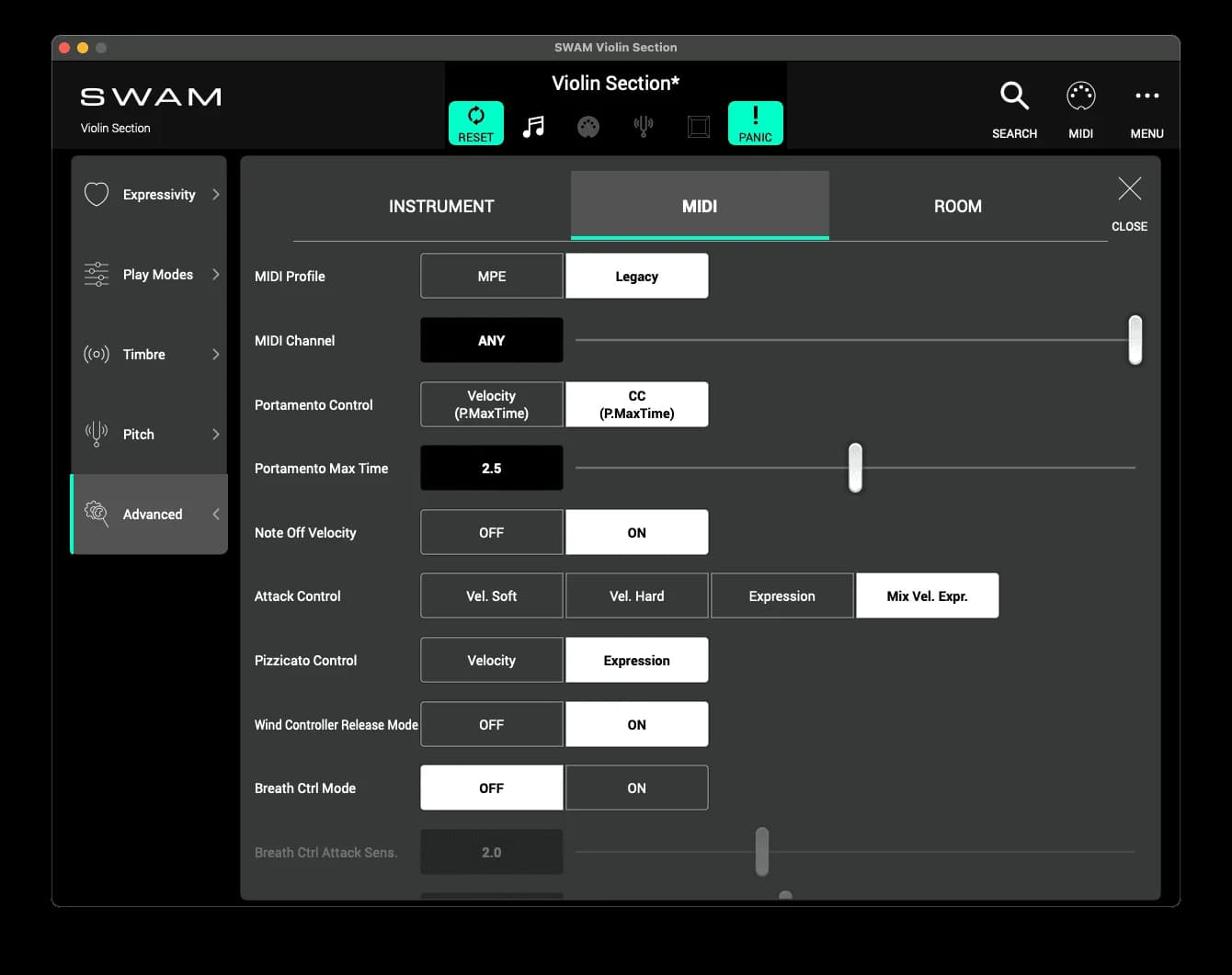Open the INSTRUMENT tab
The width and height of the screenshot is (1232, 975).
(441, 206)
